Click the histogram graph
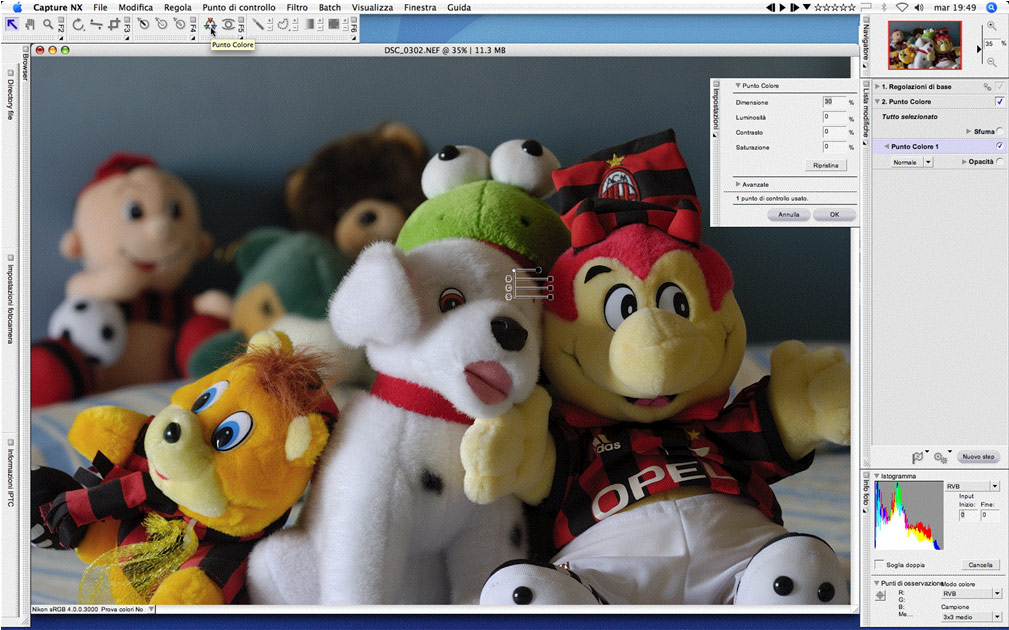This screenshot has width=1009, height=630. tap(909, 515)
